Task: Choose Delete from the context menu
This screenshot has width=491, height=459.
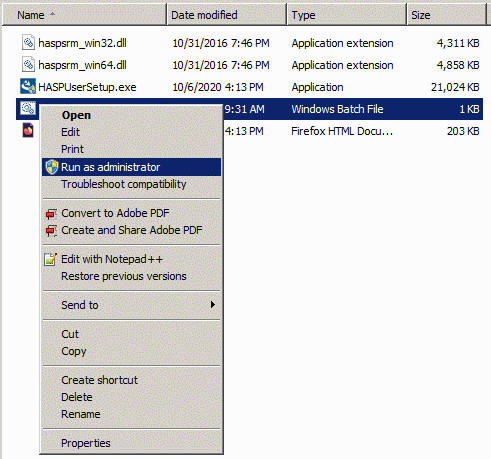Action: (77, 397)
